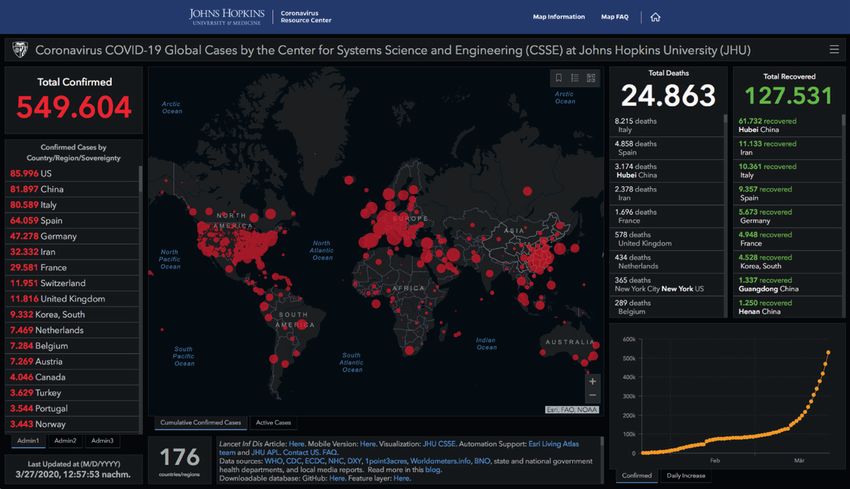Viewport: 850px width, 489px height.
Task: Click the bookmarks icon on map
Action: [x=558, y=78]
